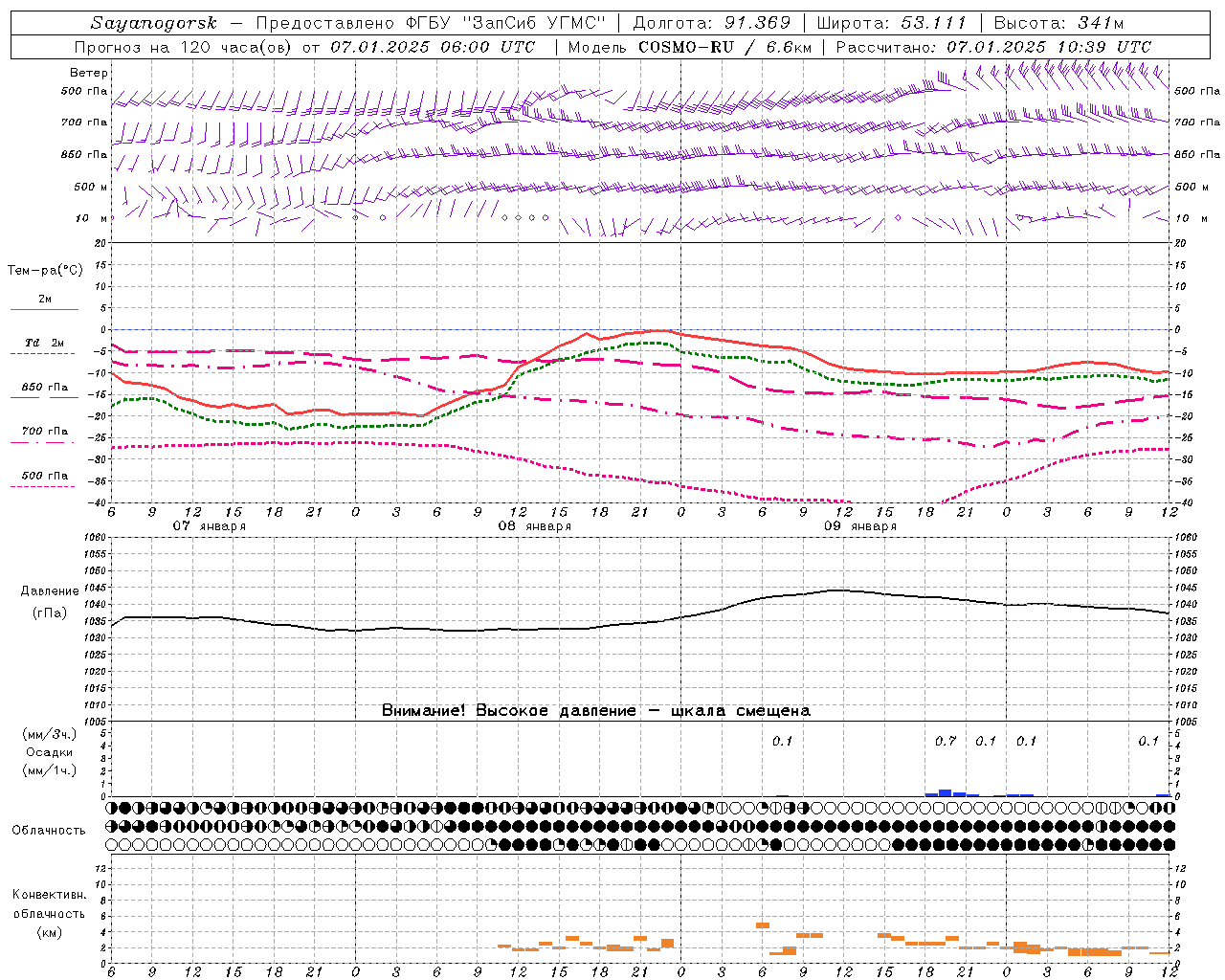This screenshot has width=1225, height=980.
Task: Click the 'Осадки' precipitation label
Action: click(x=50, y=752)
